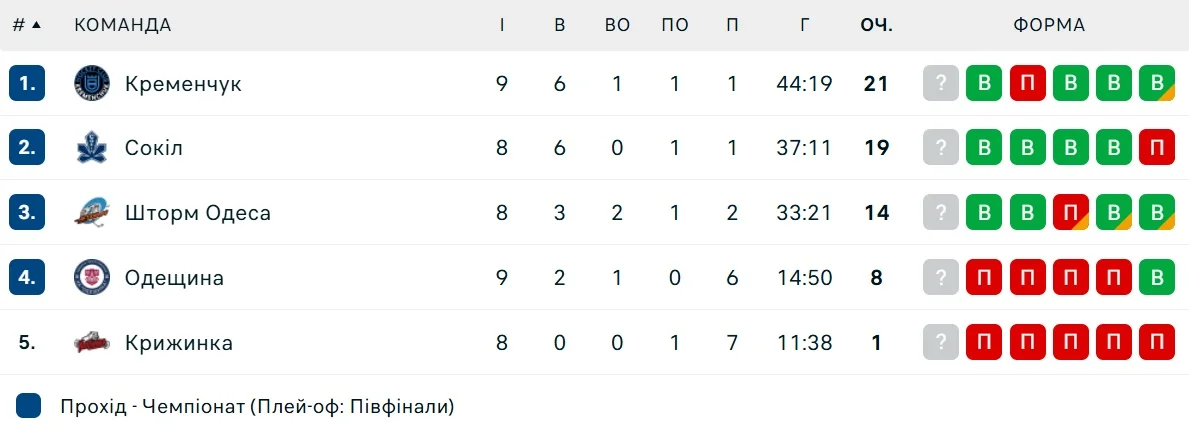Click Крижинка's gray upcoming match question icon
The image size is (1189, 431).
tap(940, 343)
